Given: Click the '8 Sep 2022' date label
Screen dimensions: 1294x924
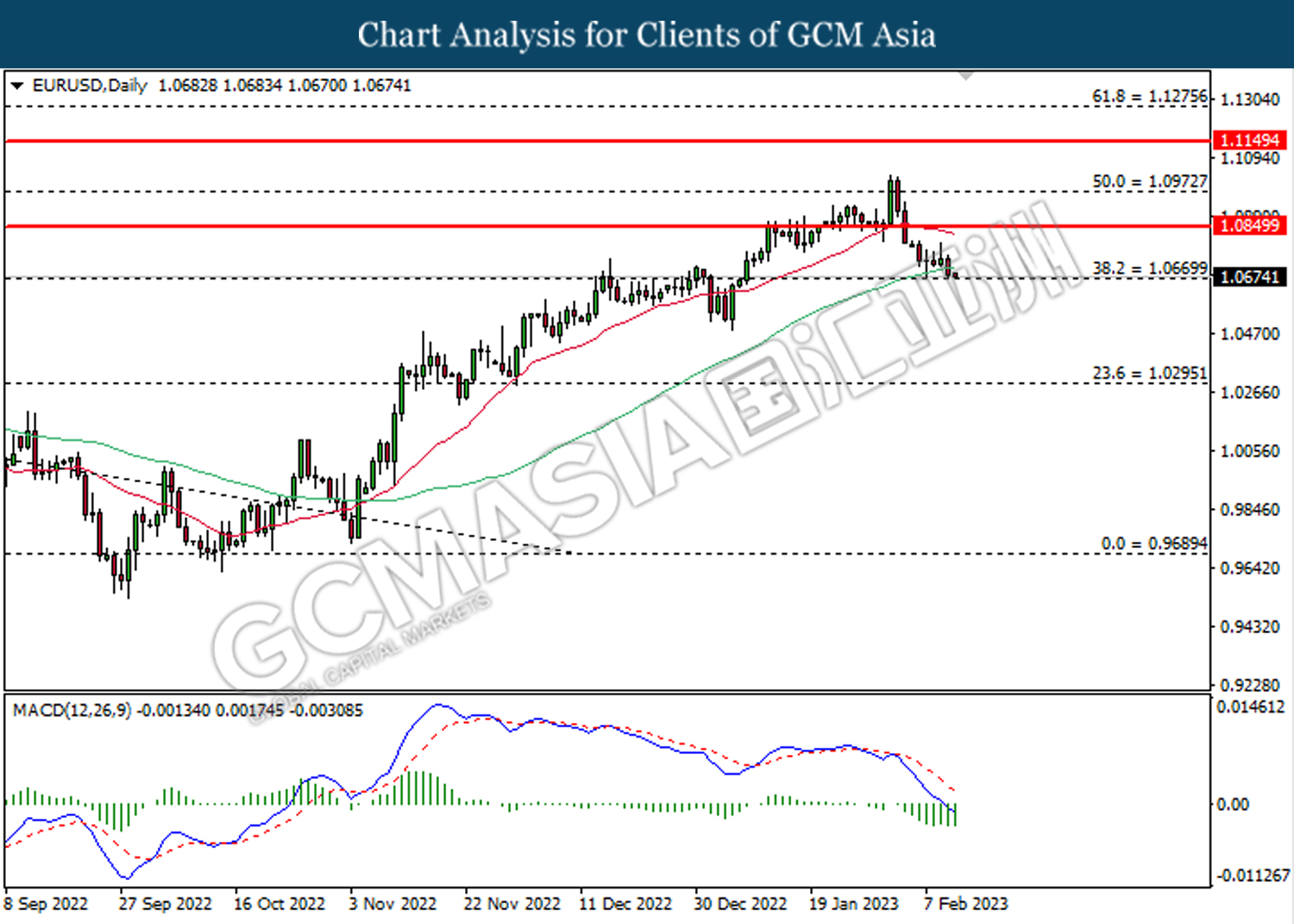Looking at the screenshot, I should 46,904.
